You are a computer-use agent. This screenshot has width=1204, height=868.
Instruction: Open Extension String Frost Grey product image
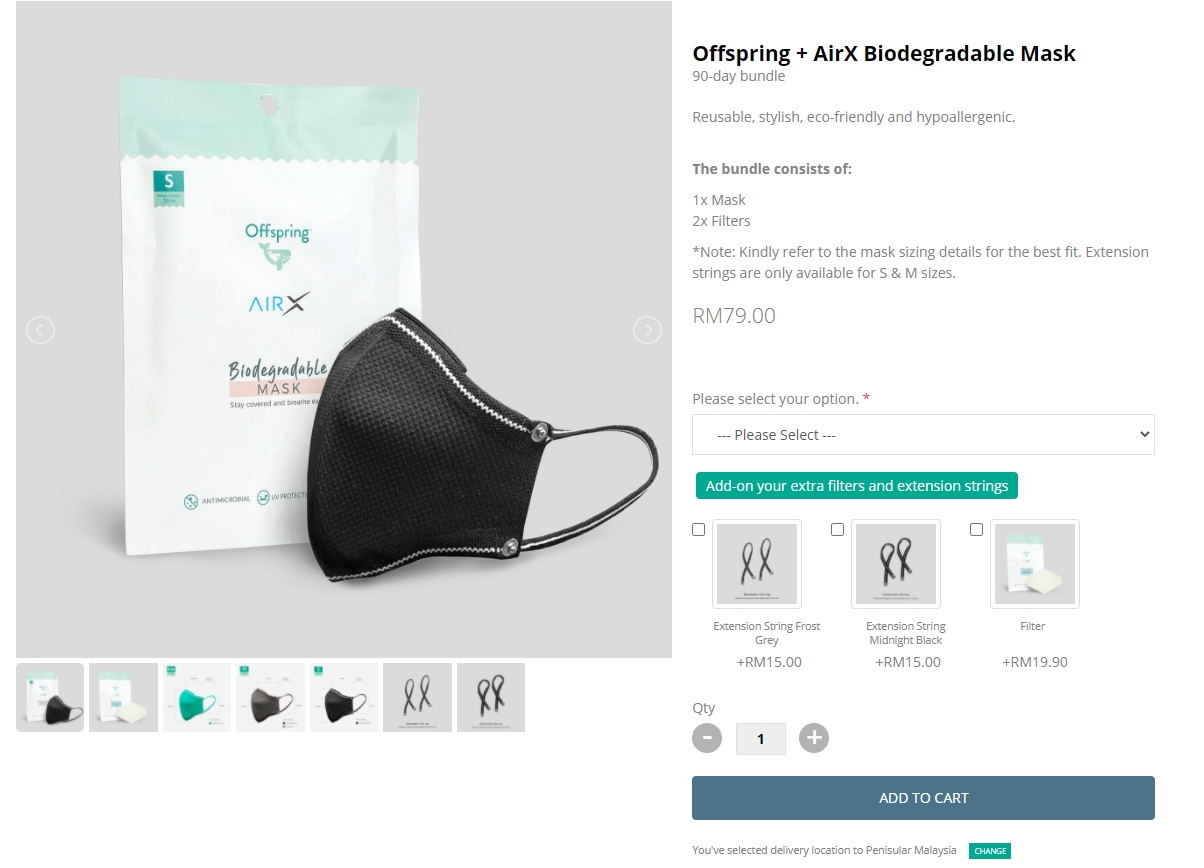pyautogui.click(x=757, y=564)
